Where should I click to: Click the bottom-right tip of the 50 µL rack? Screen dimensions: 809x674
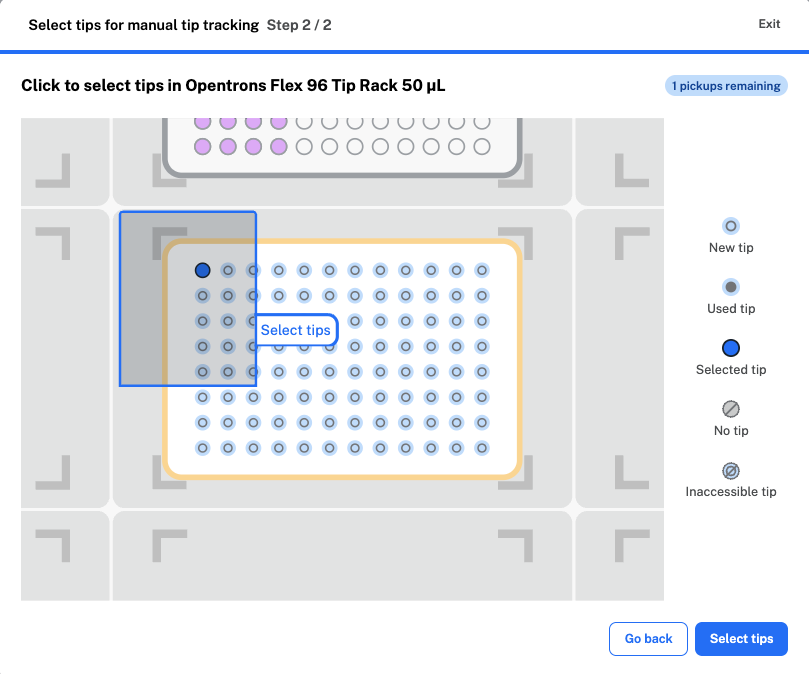tap(482, 449)
